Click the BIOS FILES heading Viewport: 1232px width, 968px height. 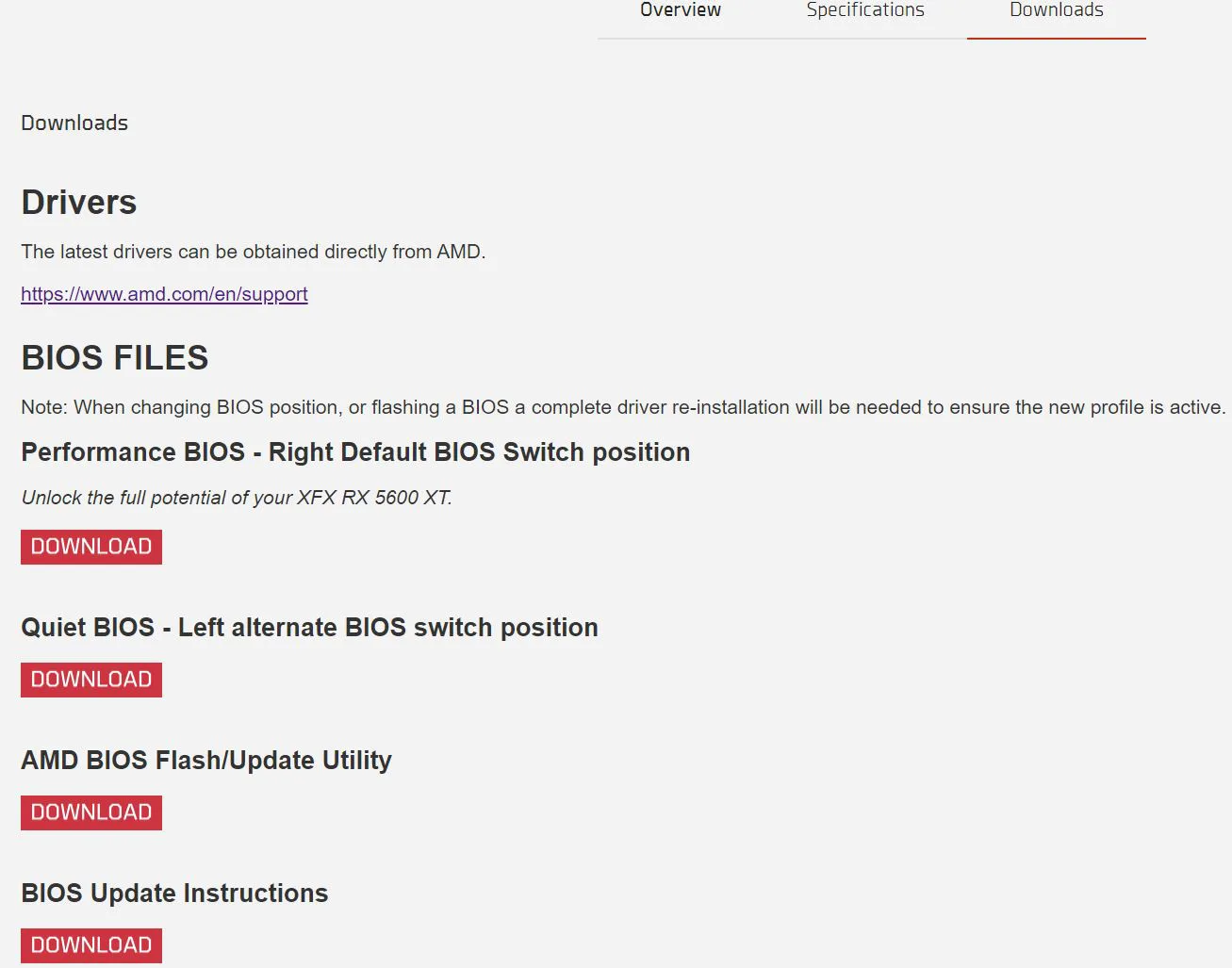coord(115,358)
